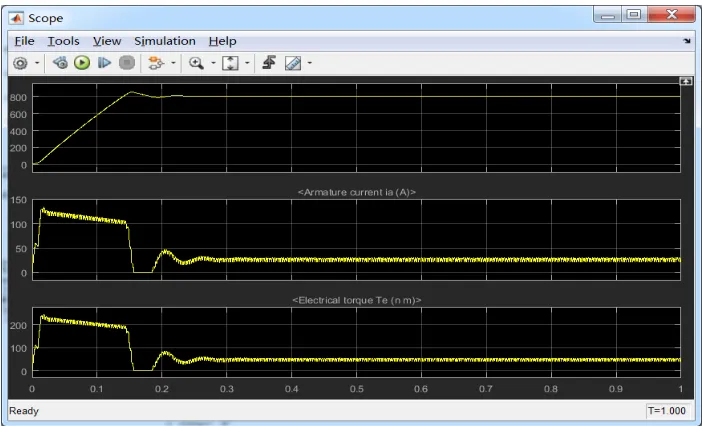702x426 pixels.
Task: Click the Electrical torque Te (n m) plot title
Action: tap(357, 300)
